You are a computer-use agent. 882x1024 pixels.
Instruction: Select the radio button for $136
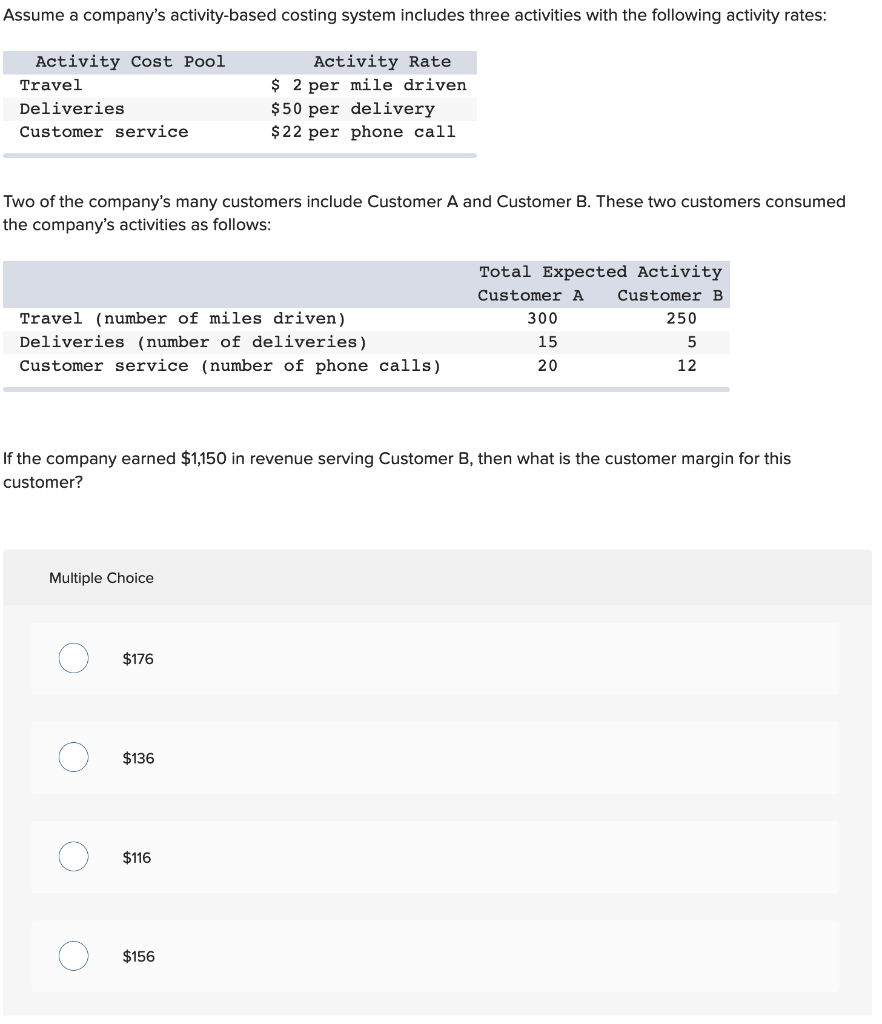pyautogui.click(x=73, y=757)
